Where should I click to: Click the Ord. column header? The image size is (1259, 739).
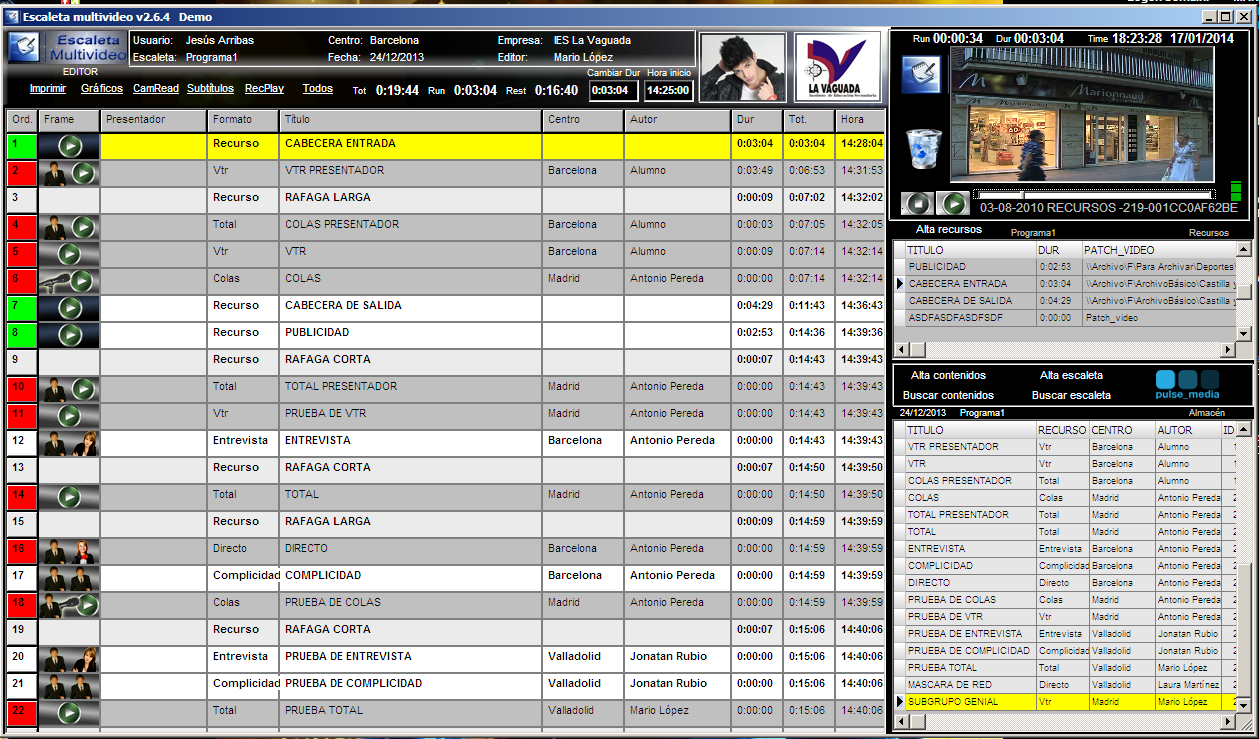(22, 120)
